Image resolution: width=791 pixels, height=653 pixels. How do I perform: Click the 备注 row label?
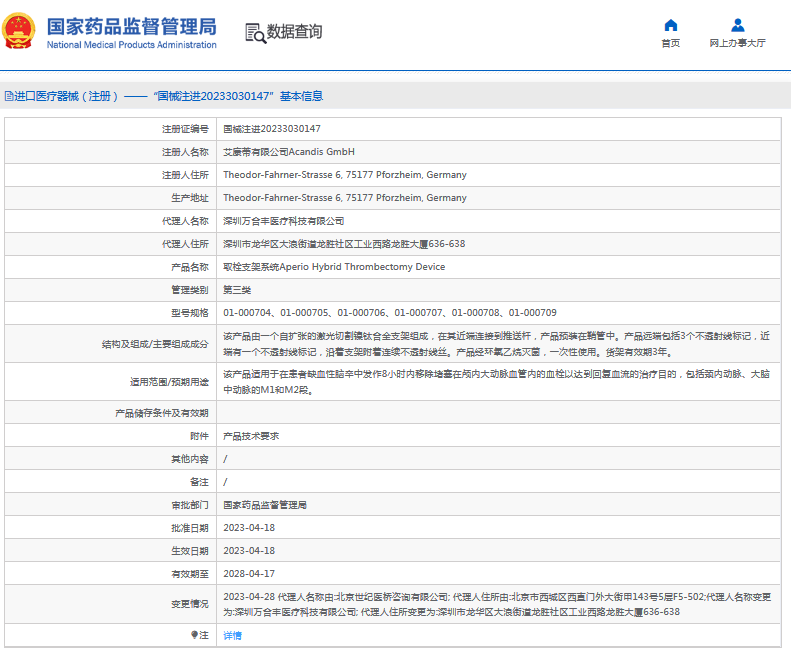pos(199,482)
